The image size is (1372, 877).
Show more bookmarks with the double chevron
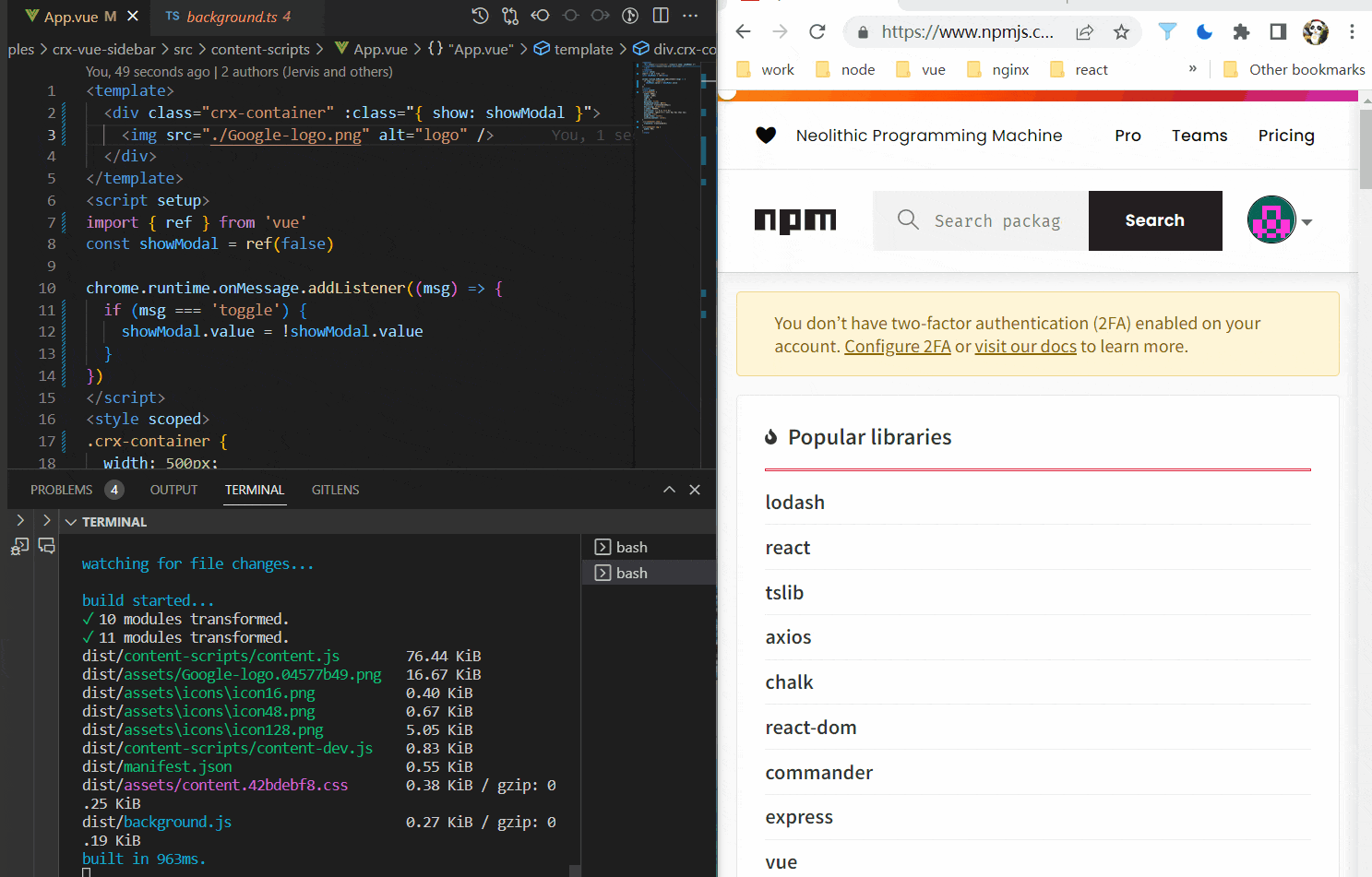tap(1192, 68)
